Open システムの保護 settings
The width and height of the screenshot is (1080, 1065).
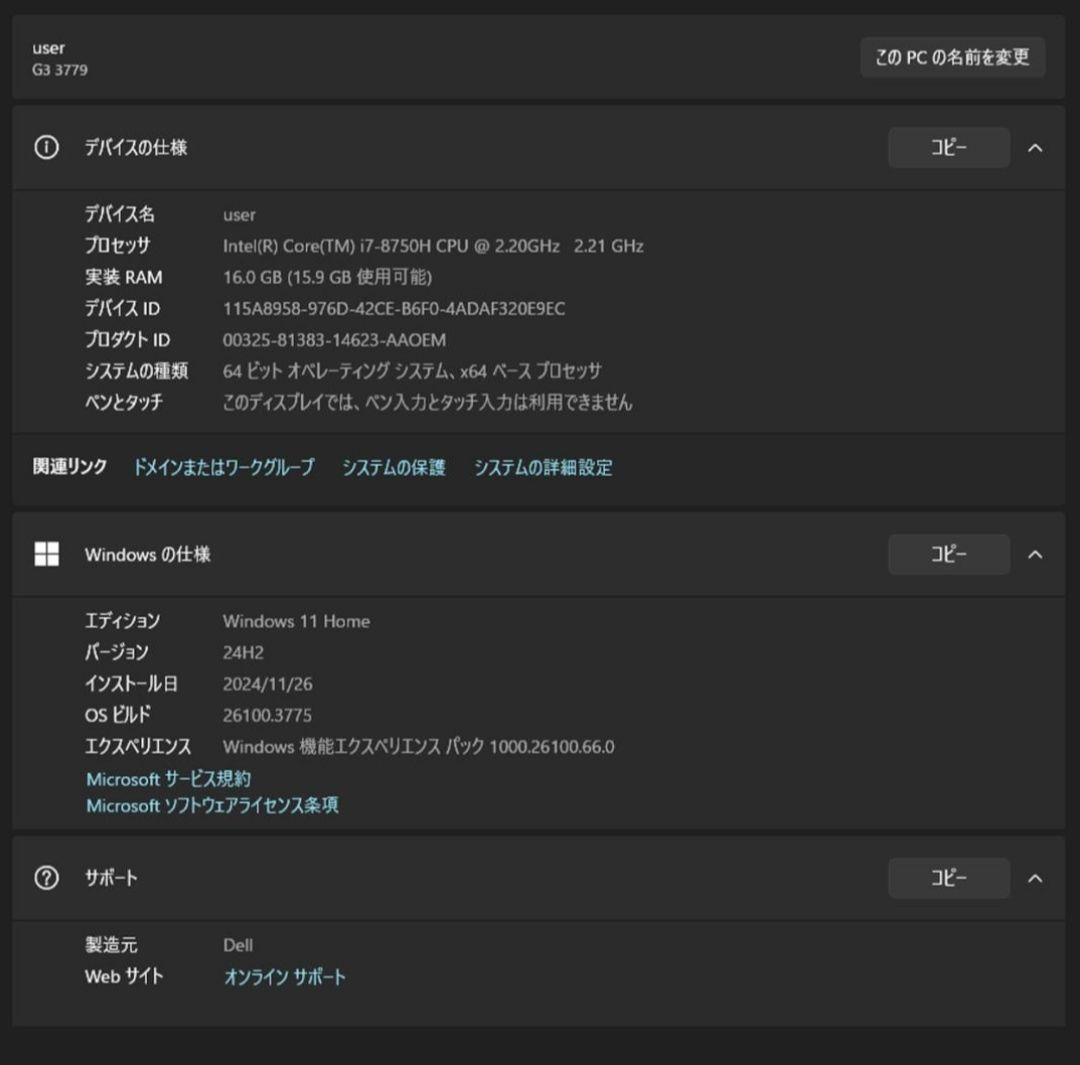pos(395,466)
